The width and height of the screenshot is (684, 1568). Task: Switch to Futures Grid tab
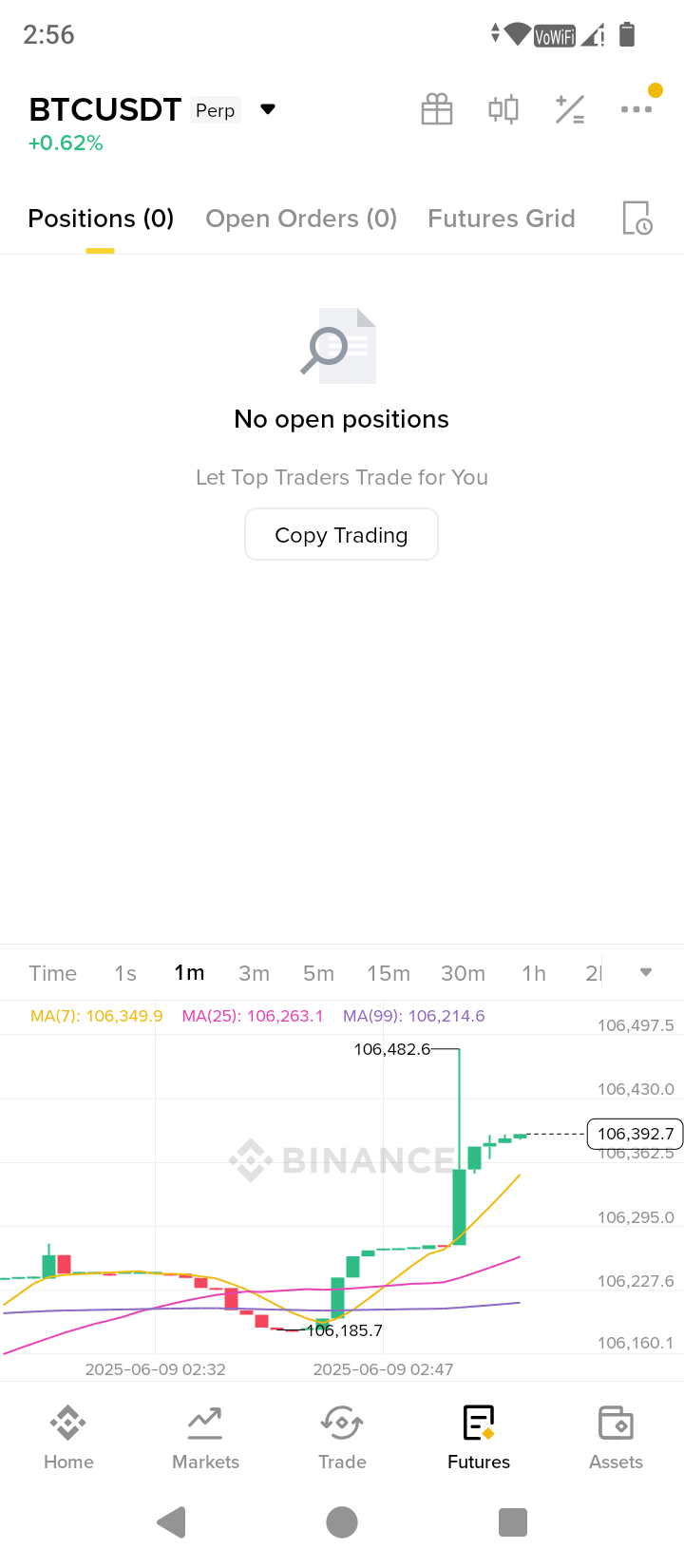502,219
